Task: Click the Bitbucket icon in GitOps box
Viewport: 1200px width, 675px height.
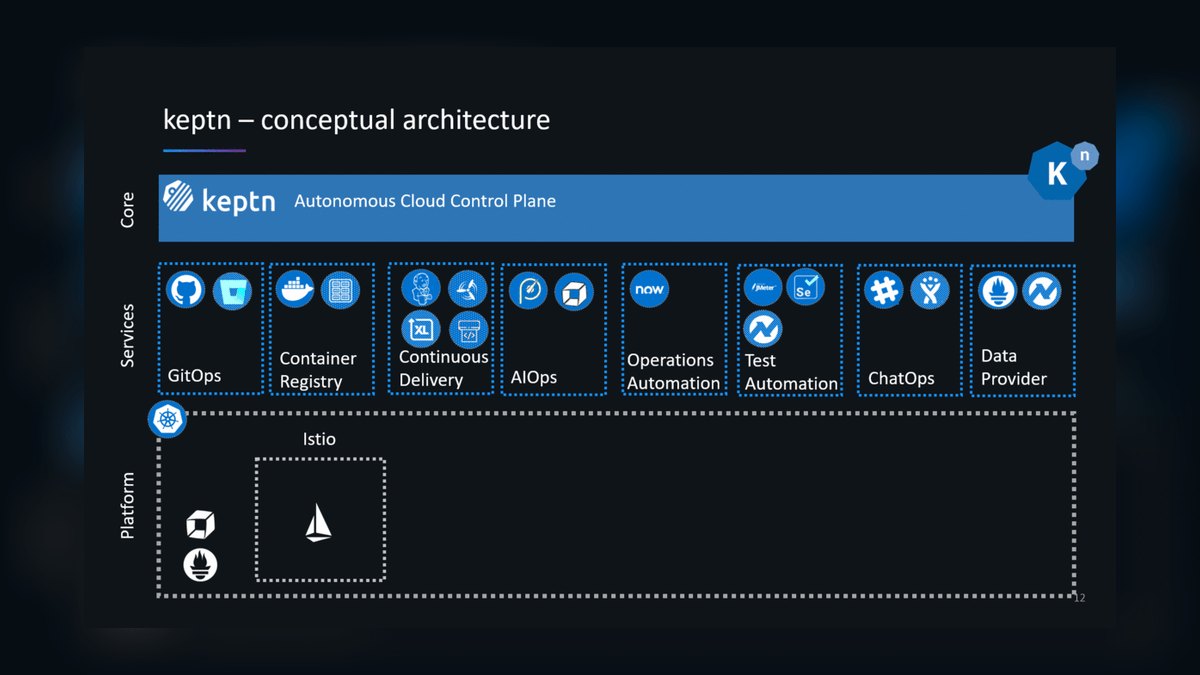Action: pos(233,291)
